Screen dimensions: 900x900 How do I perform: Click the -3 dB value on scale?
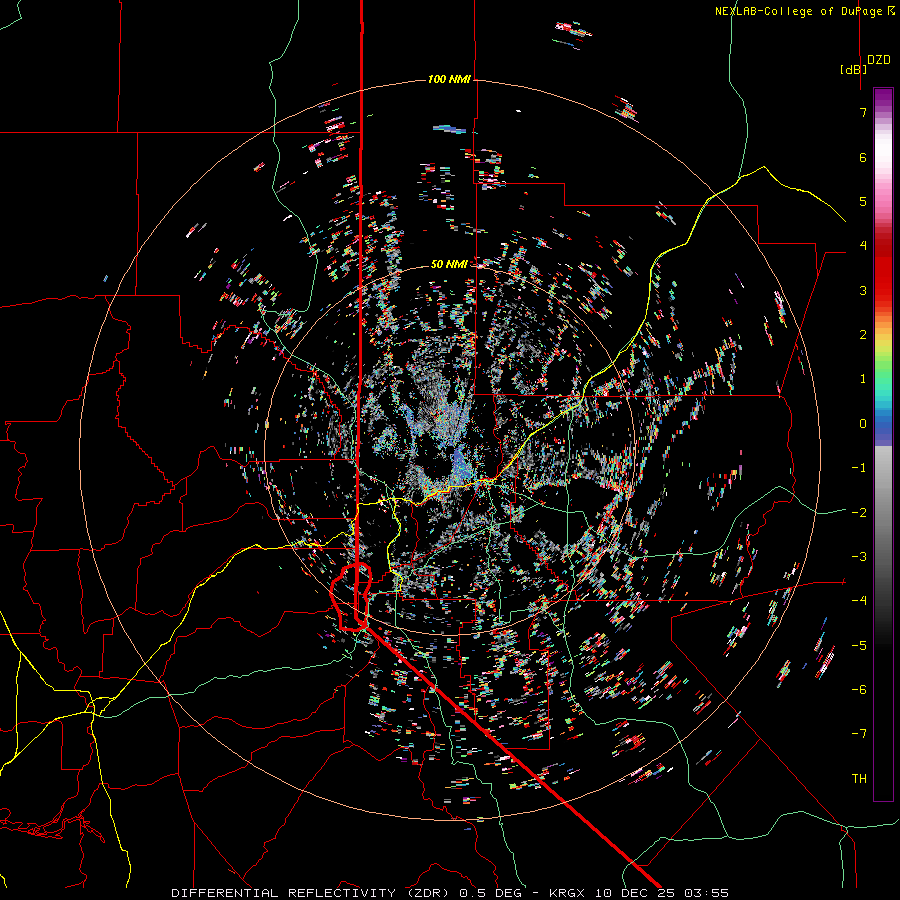[859, 556]
